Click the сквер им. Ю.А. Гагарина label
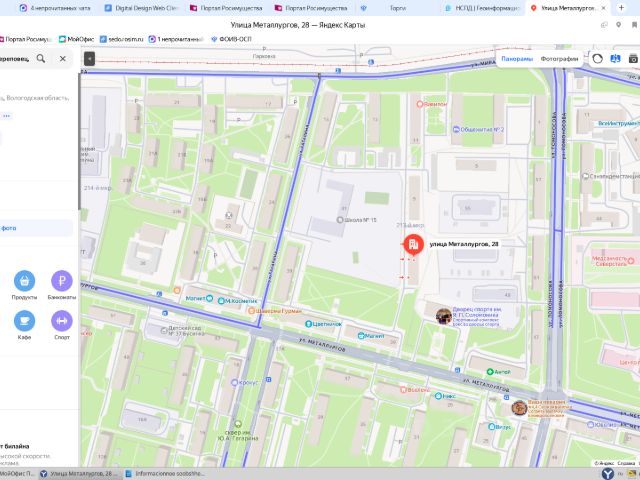640x480 pixels. click(x=238, y=435)
